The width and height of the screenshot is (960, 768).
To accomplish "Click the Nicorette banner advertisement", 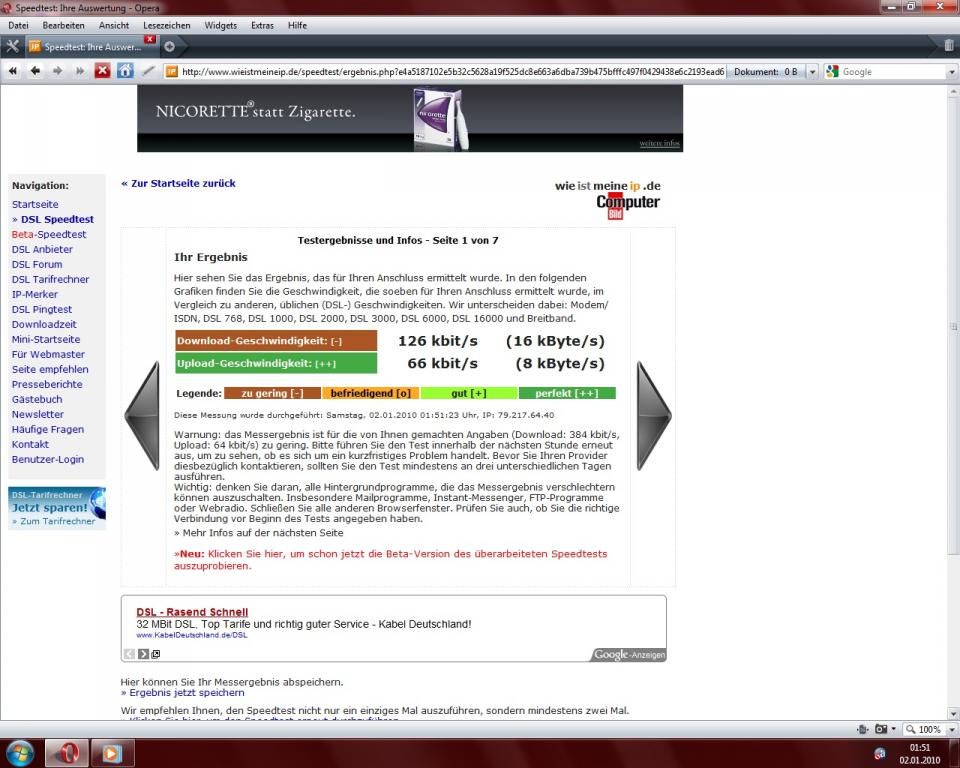I will (409, 118).
